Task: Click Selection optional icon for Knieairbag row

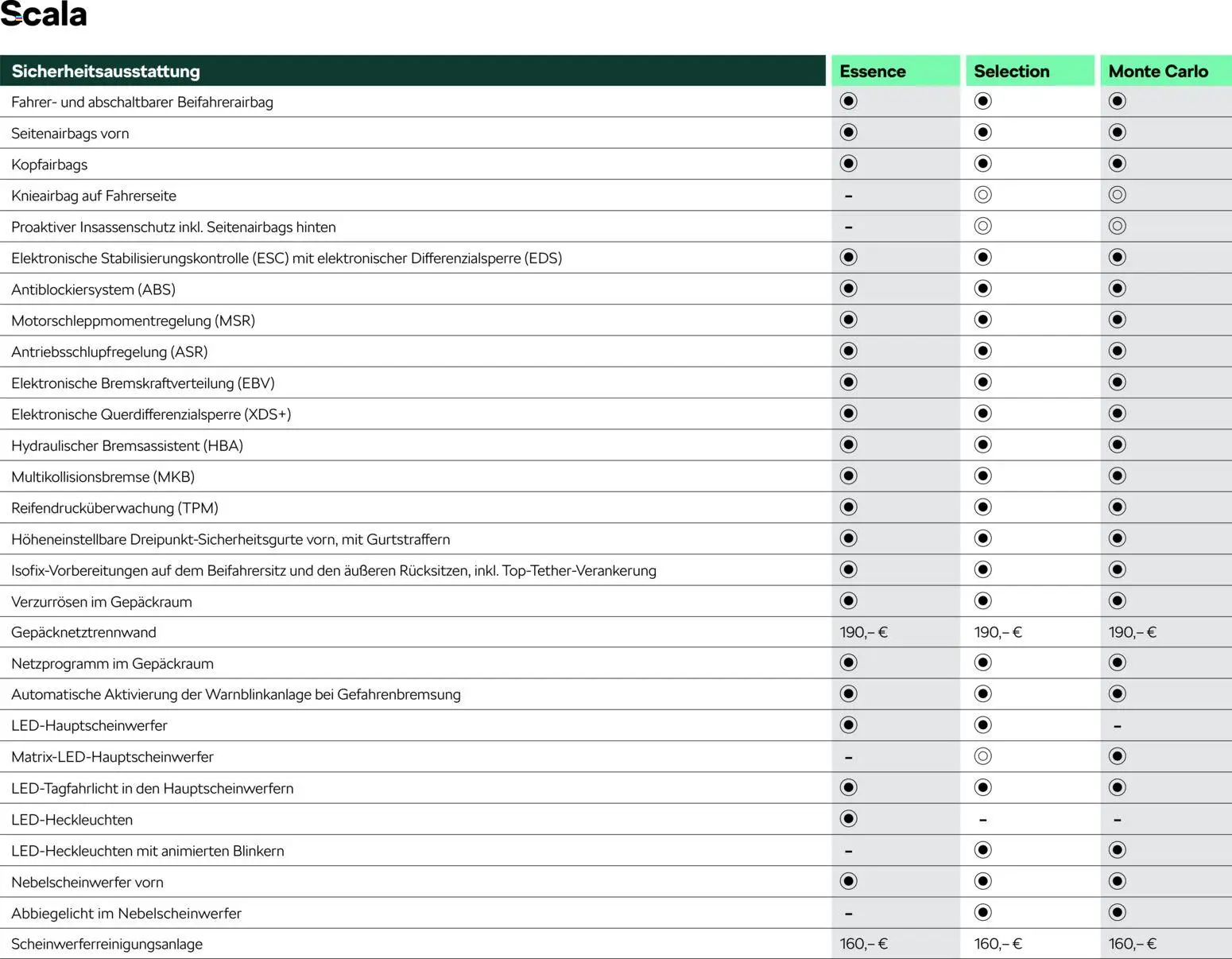Action: 982,195
